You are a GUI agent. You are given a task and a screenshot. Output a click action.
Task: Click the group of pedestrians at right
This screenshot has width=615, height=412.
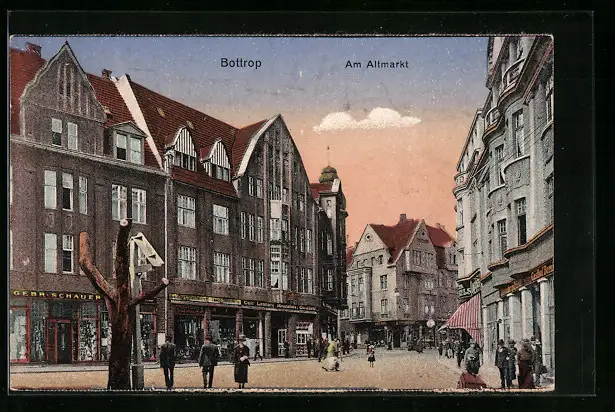click(x=510, y=362)
